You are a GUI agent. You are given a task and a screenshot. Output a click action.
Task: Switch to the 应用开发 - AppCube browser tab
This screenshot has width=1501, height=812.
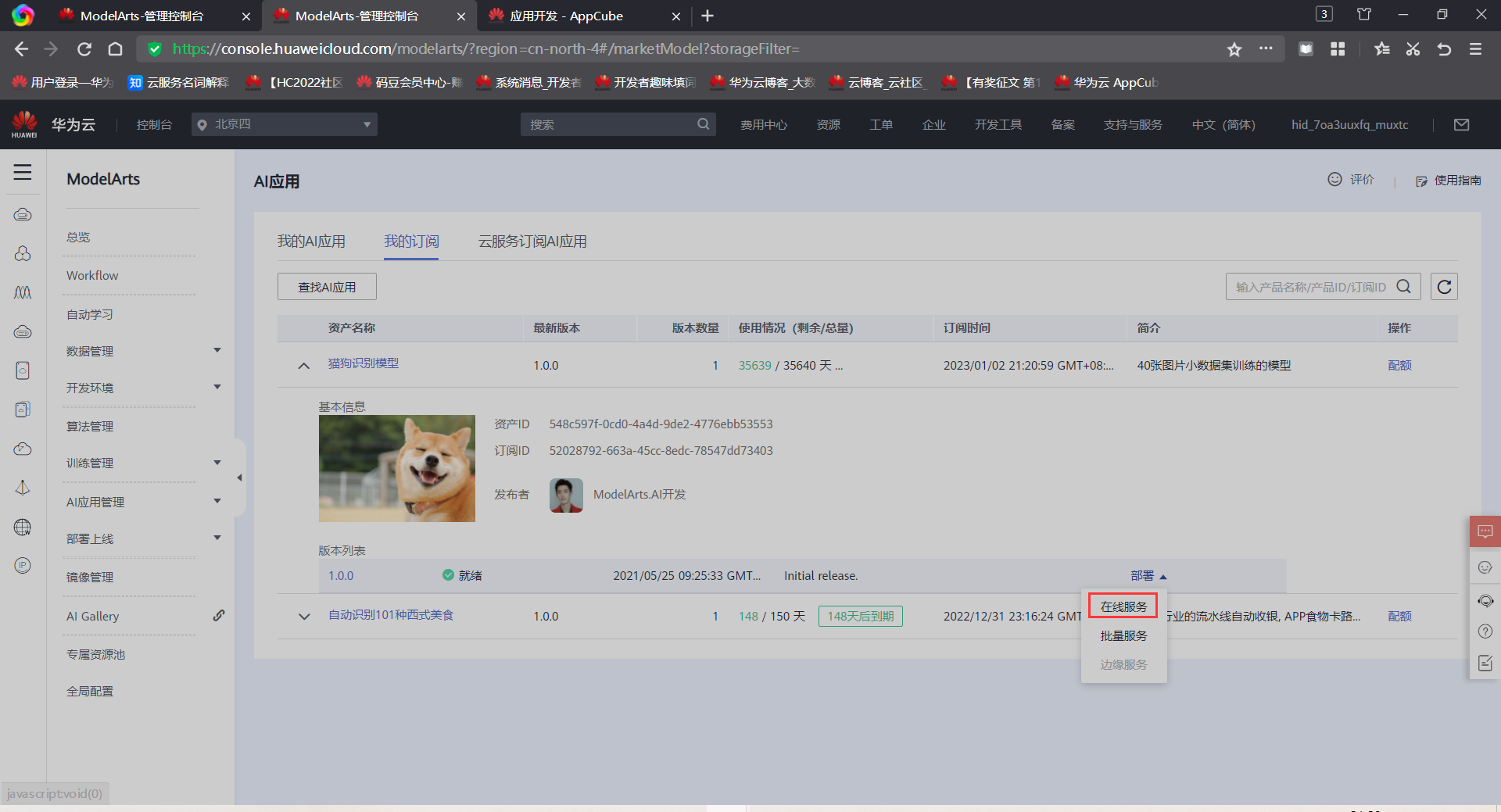tap(582, 16)
